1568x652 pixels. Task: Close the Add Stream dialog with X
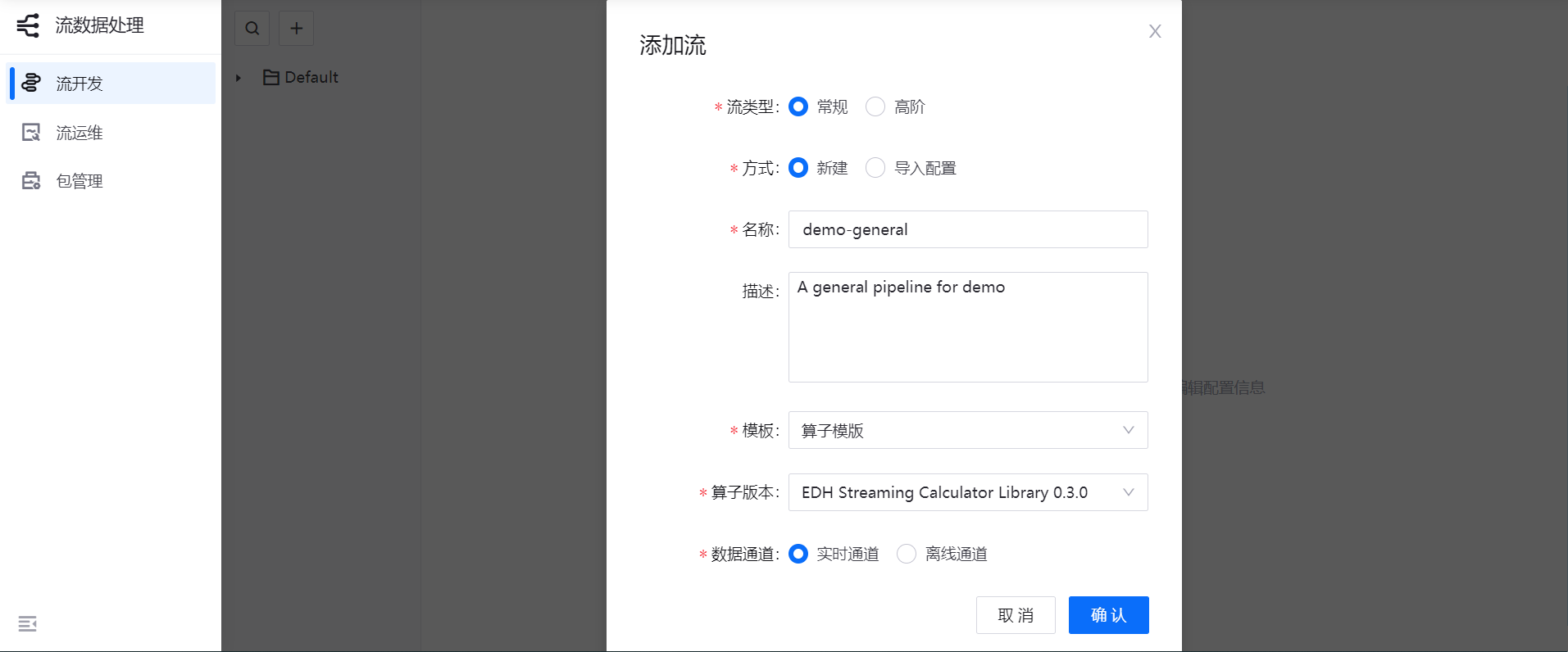tap(1155, 31)
